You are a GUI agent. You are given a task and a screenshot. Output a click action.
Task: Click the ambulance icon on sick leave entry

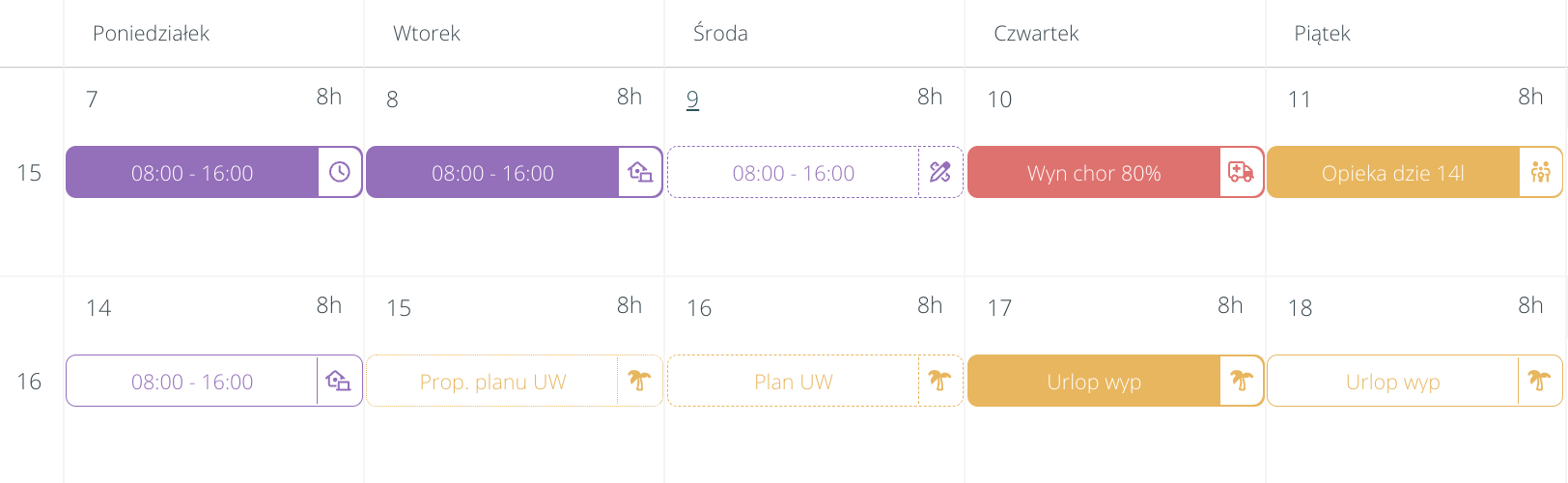pos(1241,172)
